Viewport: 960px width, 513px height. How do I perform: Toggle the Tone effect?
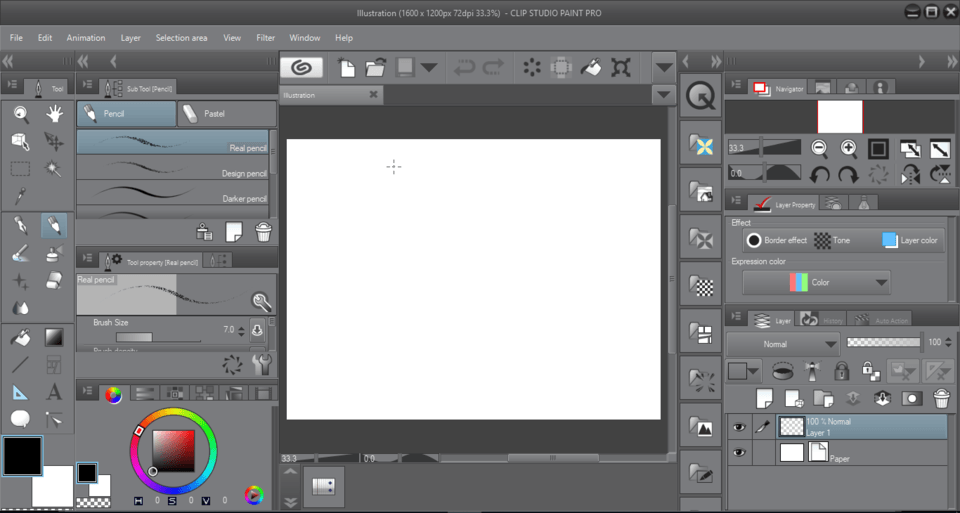pos(832,241)
